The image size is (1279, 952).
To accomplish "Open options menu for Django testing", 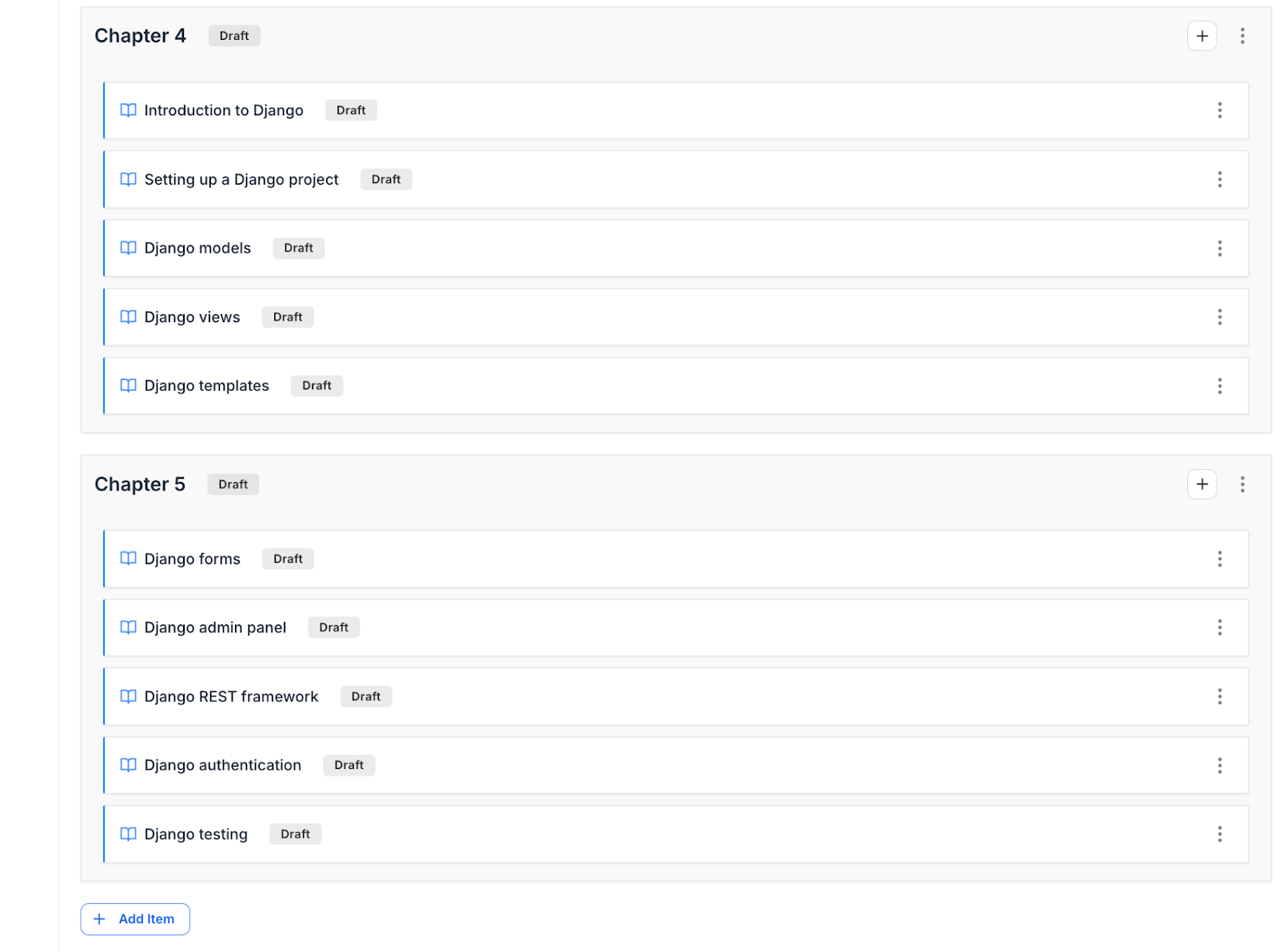I will click(x=1219, y=834).
